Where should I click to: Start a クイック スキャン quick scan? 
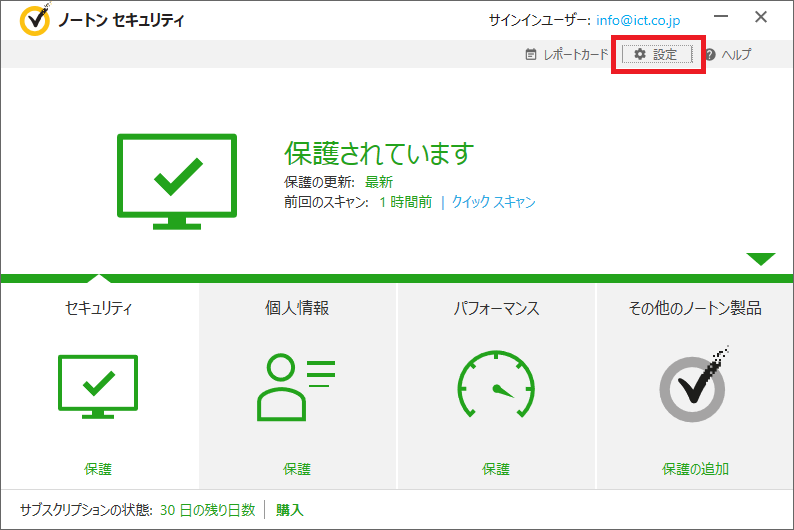click(x=493, y=202)
